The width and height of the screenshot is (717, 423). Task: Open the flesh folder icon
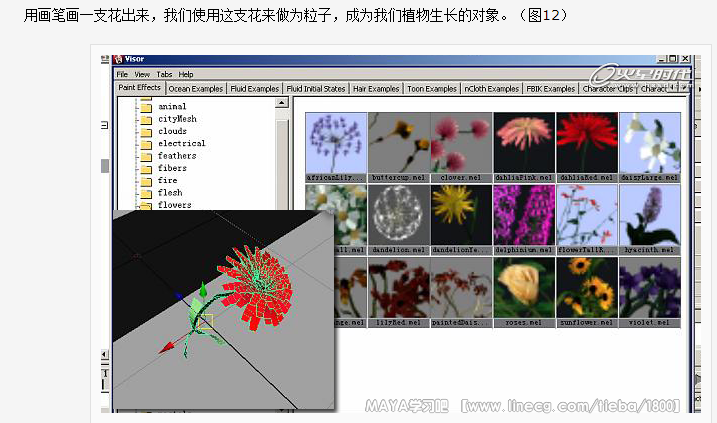pyautogui.click(x=146, y=193)
